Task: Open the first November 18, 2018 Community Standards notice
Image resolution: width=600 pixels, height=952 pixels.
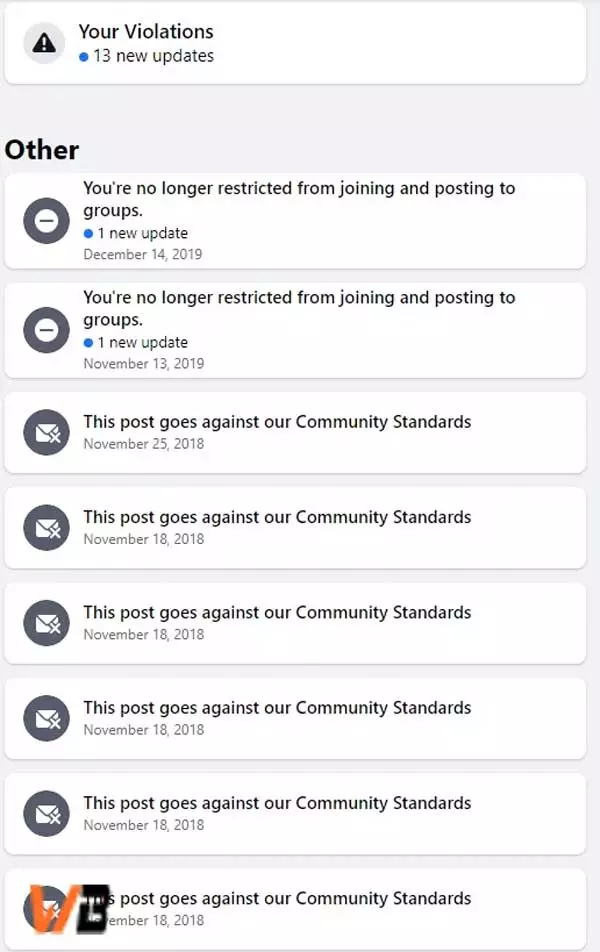Action: (x=295, y=528)
